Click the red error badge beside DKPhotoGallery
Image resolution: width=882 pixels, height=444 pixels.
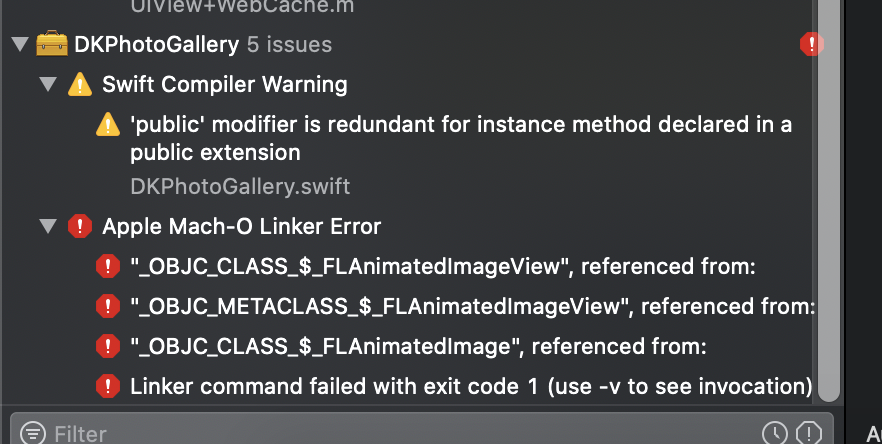(x=811, y=44)
